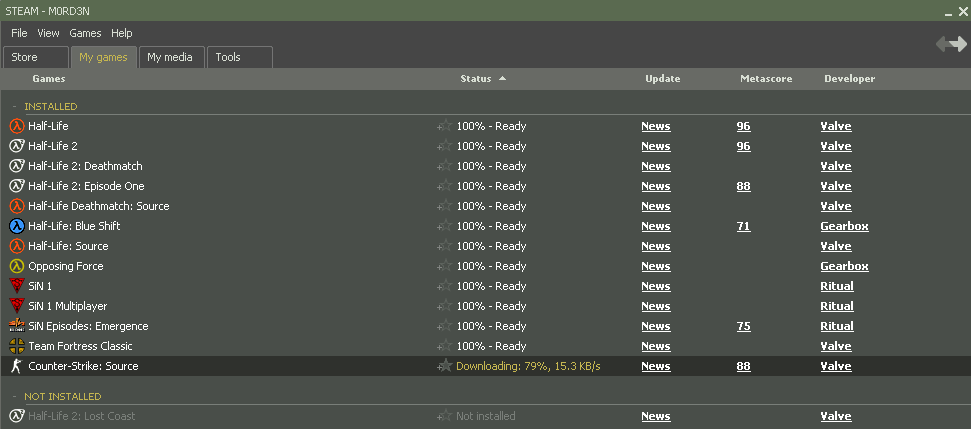Sort games by the Status column
This screenshot has width=971, height=429.
tap(476, 79)
